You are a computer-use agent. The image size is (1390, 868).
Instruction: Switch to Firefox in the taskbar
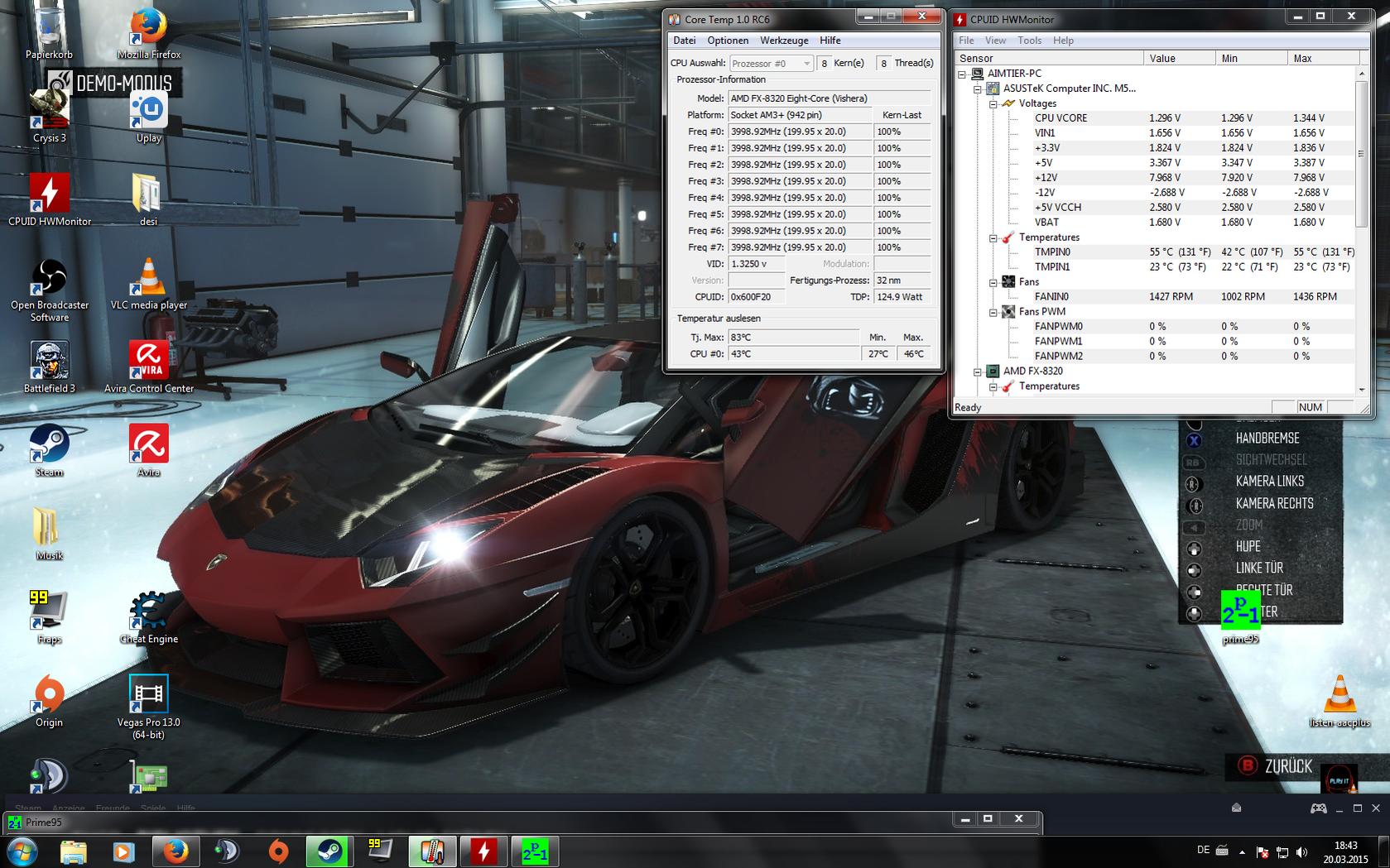pyautogui.click(x=176, y=851)
